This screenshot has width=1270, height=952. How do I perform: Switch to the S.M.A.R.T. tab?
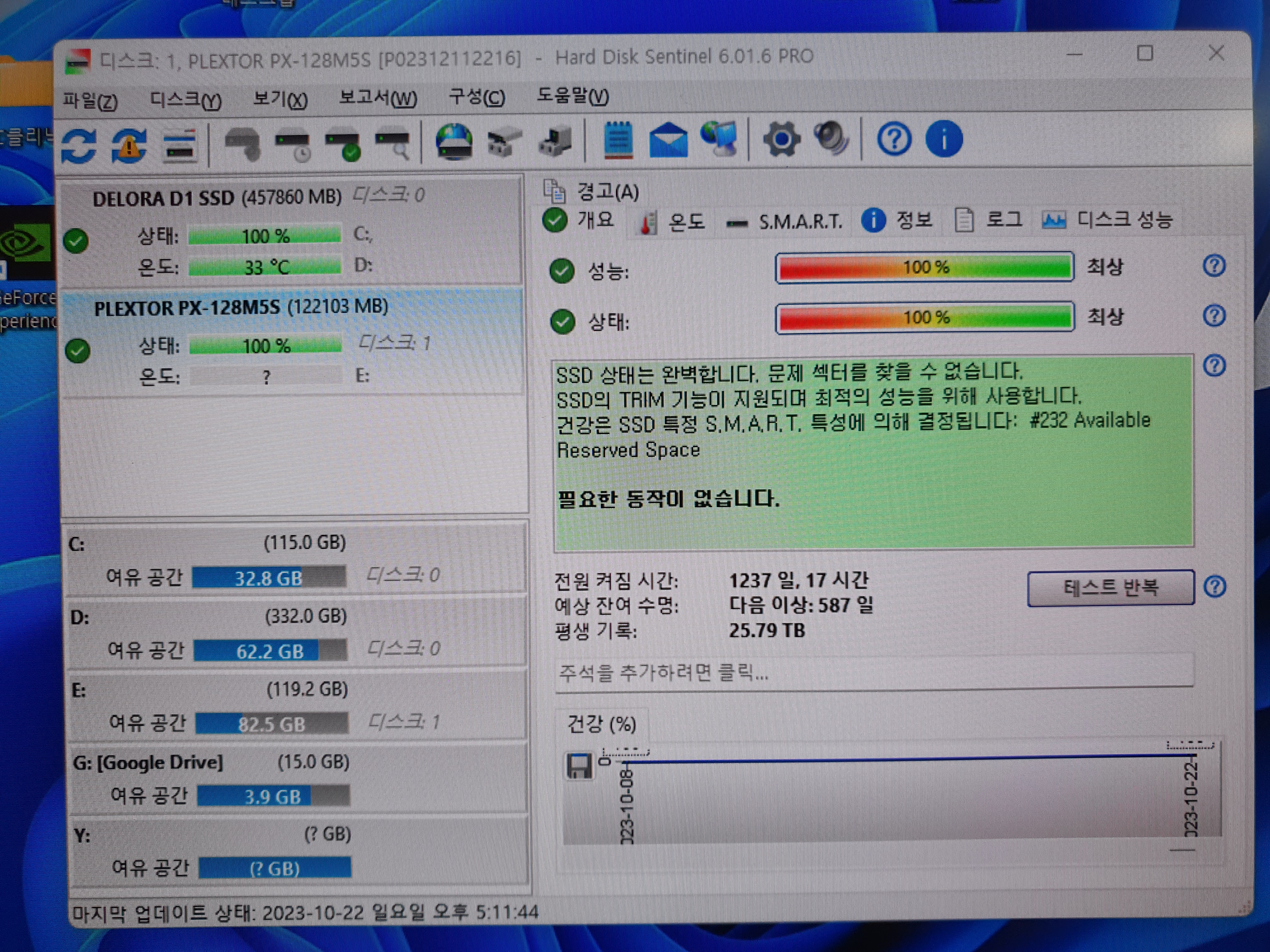point(784,222)
